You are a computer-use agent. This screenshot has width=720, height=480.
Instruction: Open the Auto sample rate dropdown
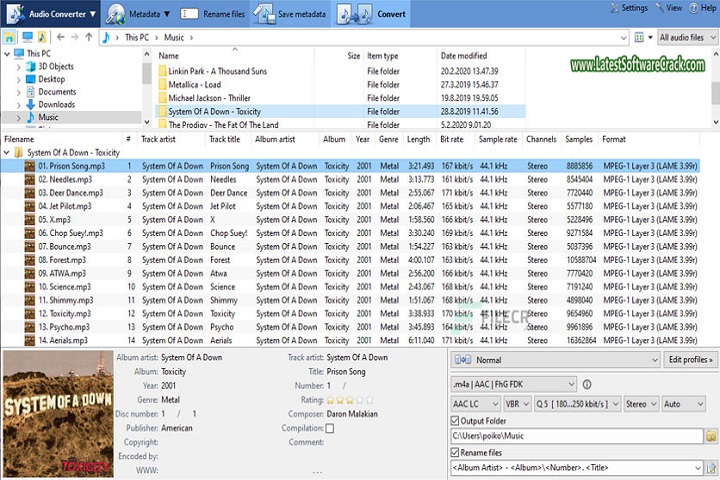(x=683, y=404)
